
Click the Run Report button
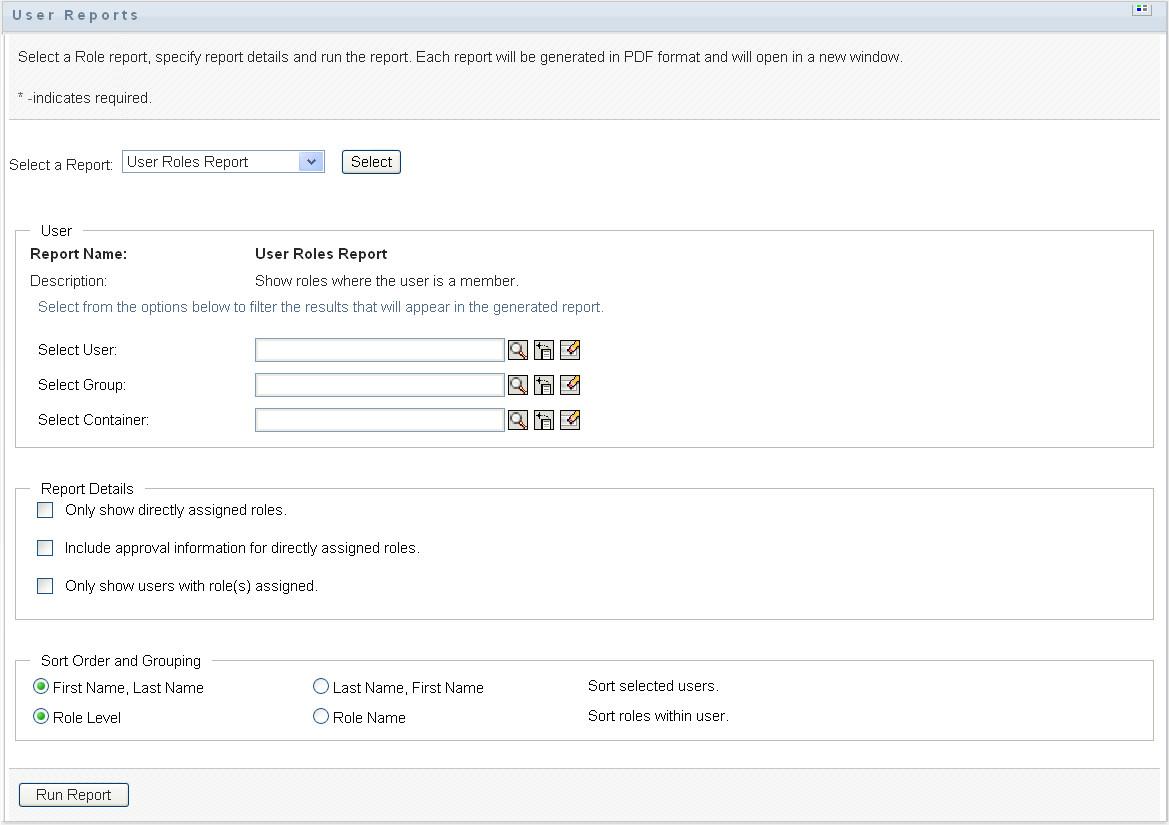[x=74, y=795]
